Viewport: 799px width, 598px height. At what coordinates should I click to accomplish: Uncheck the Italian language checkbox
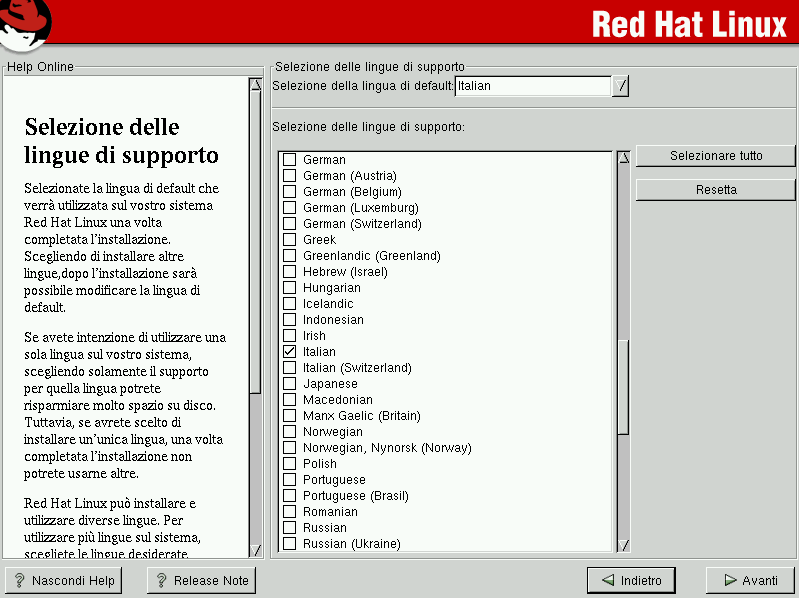[290, 352]
